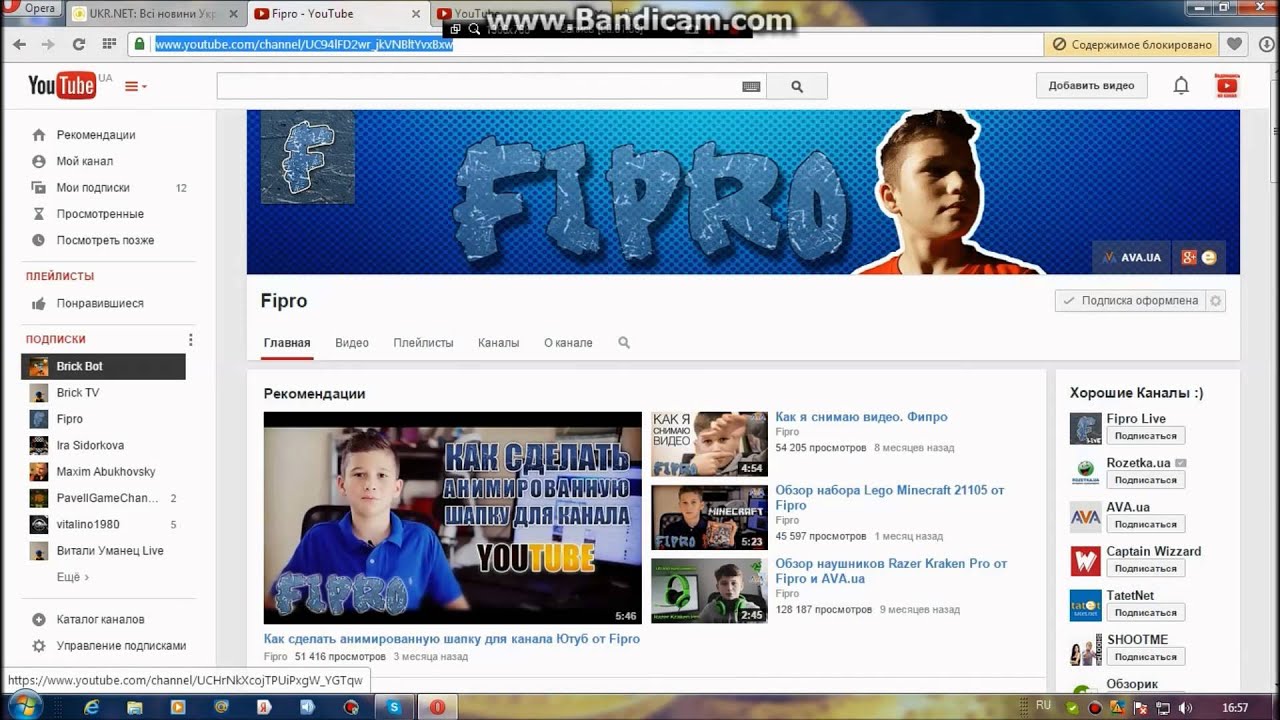Image resolution: width=1280 pixels, height=720 pixels.
Task: Subscribe to Captain Wizzard channel
Action: coord(1146,568)
